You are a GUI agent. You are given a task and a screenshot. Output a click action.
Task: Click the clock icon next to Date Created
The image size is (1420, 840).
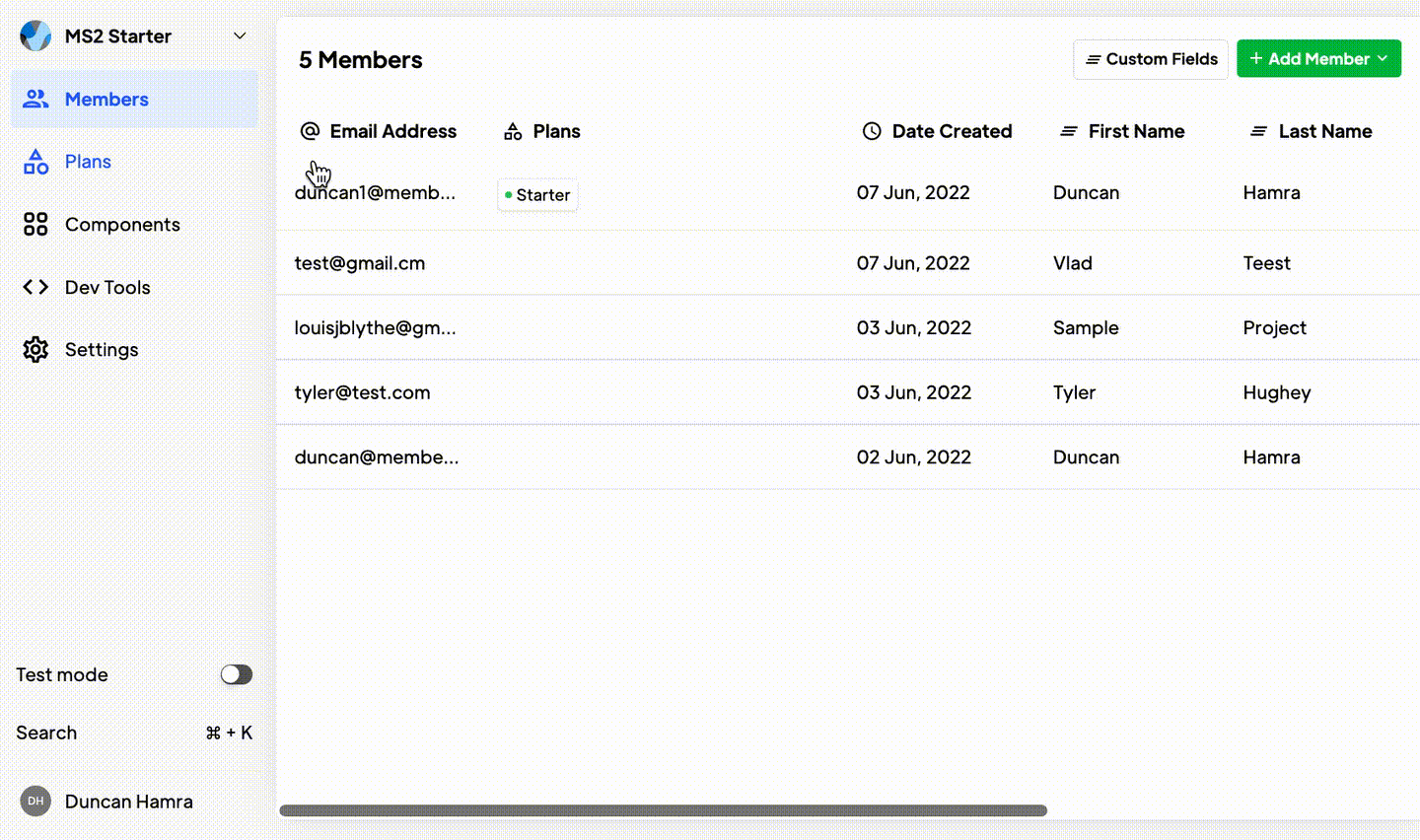pos(872,130)
